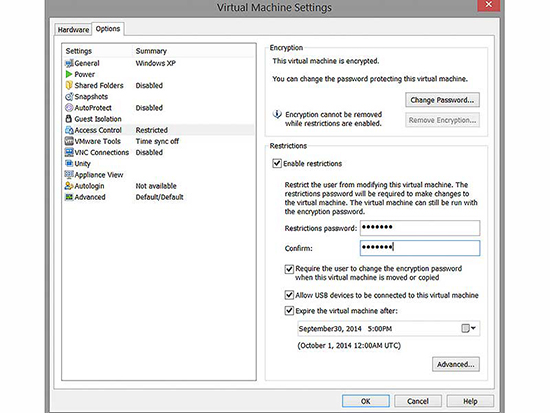Click the Advanced settings icon
Viewport: 550px width, 413px height.
[x=69, y=197]
